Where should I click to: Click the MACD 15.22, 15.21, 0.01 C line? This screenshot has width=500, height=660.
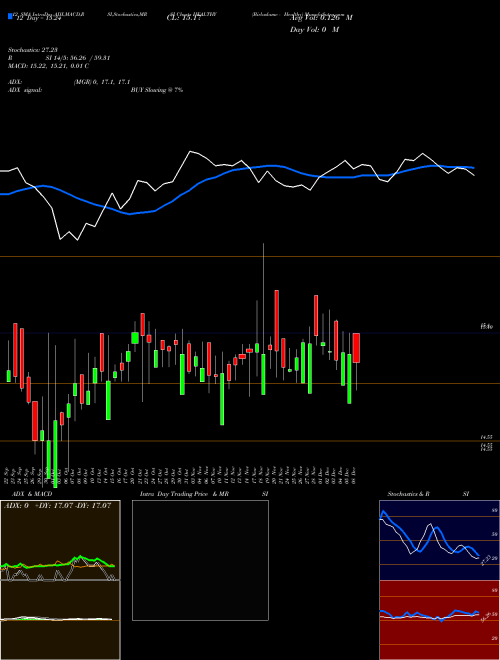click(x=49, y=66)
